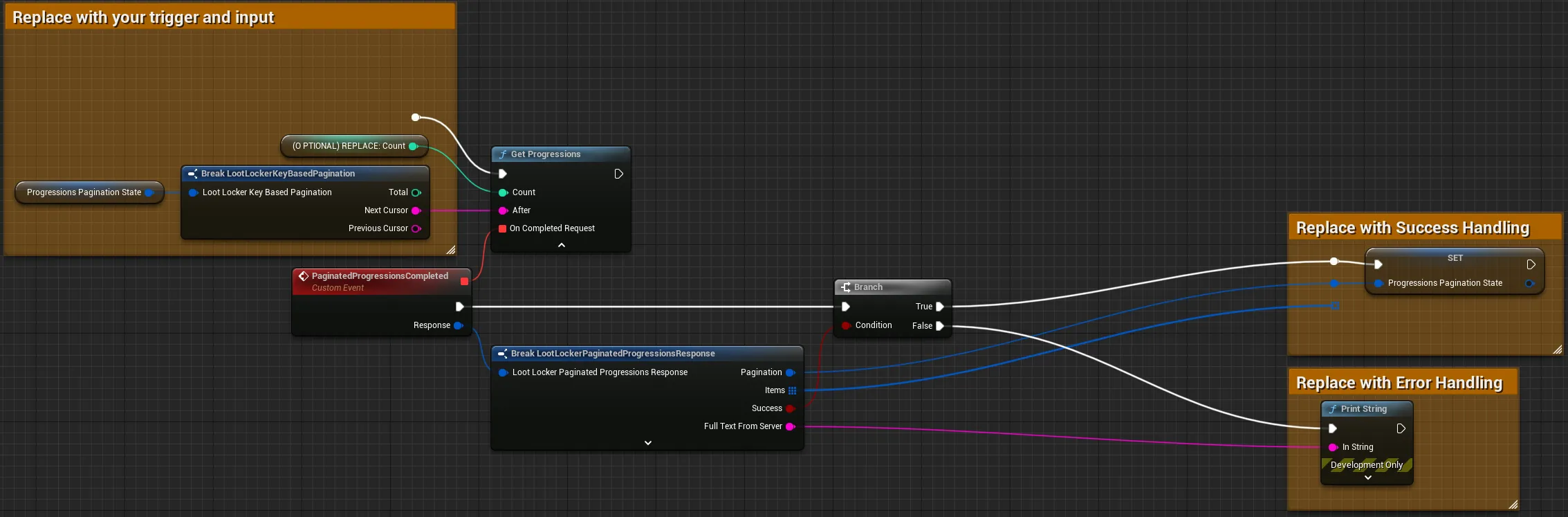Click the Total output pin on the pagination break node

click(x=416, y=192)
